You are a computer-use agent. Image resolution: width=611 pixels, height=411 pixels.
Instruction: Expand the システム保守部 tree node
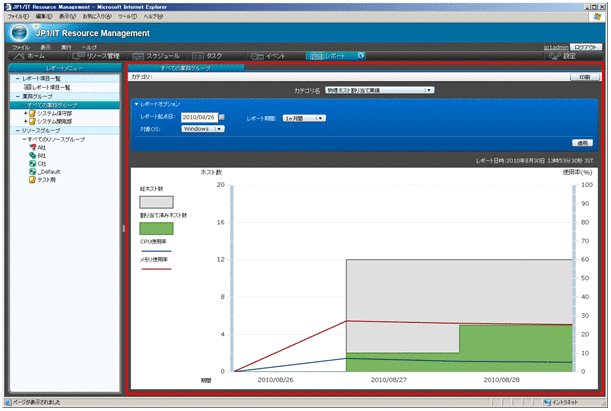point(26,113)
